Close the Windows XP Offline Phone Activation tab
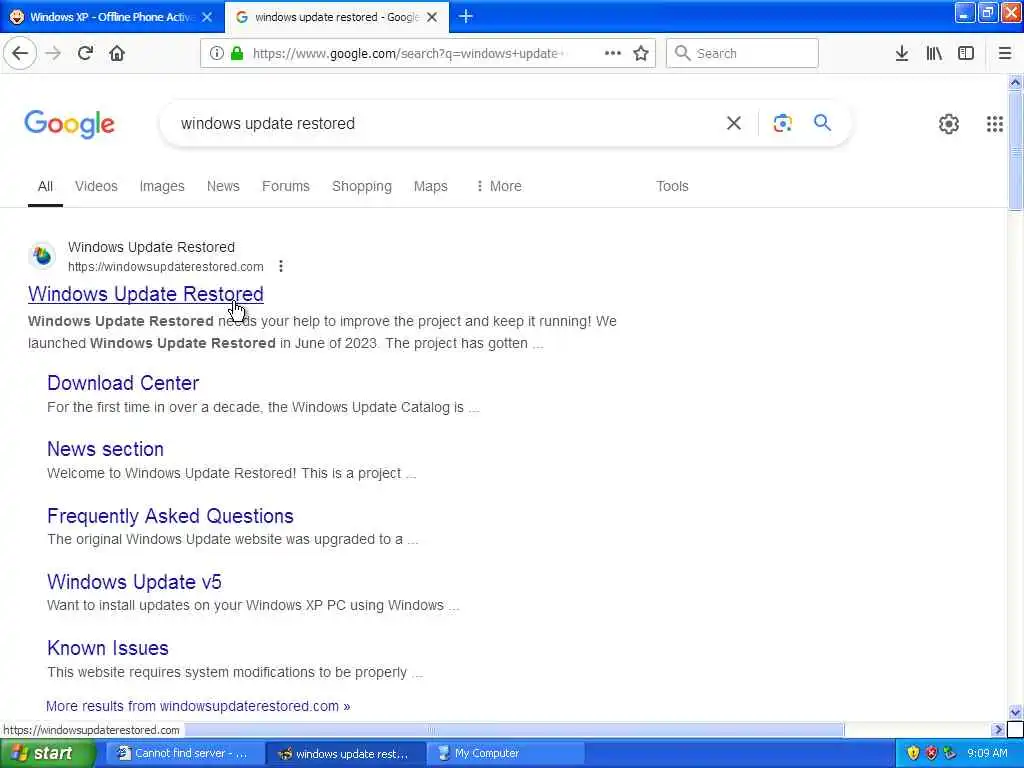The width and height of the screenshot is (1024, 768). click(207, 17)
